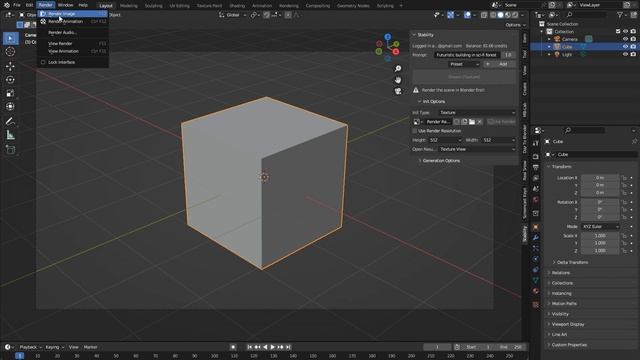Jump to the timeline start frame
Image resolution: width=640 pixels, height=360 pixels.
[x=249, y=347]
